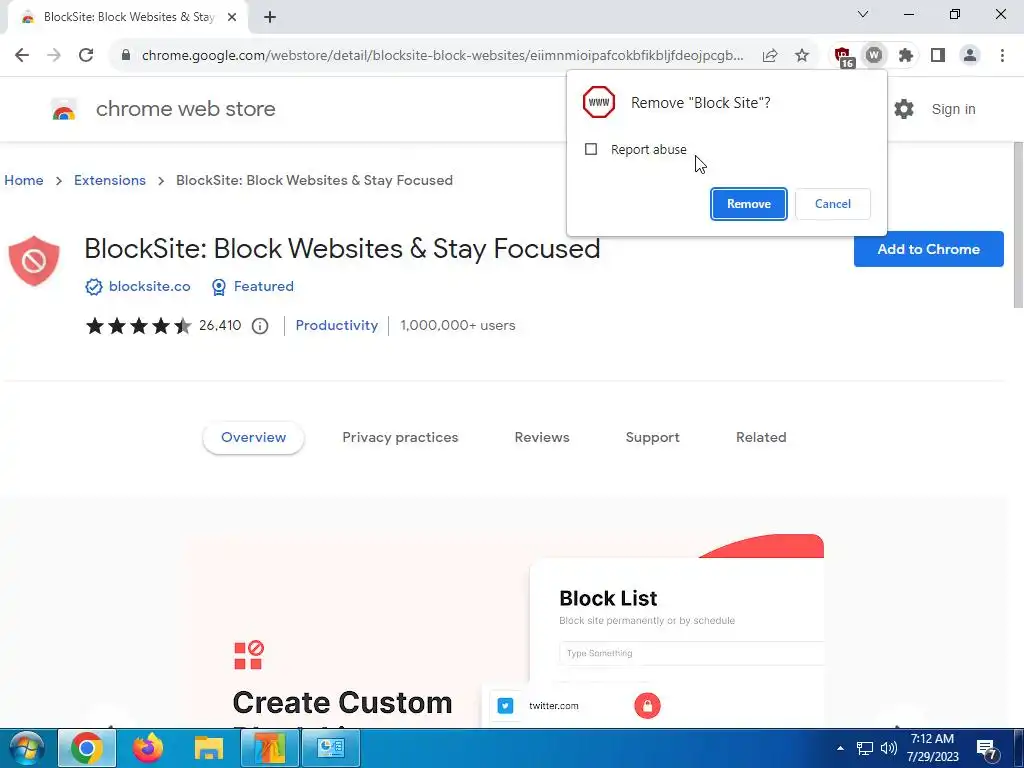Screen dimensions: 1024x768
Task: Open the Chrome profile avatar
Action: click(970, 56)
